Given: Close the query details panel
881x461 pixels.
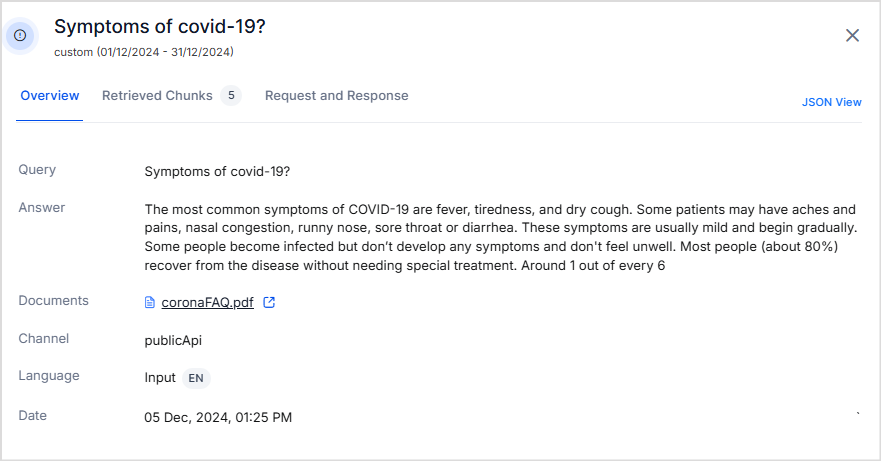Looking at the screenshot, I should coord(852,35).
